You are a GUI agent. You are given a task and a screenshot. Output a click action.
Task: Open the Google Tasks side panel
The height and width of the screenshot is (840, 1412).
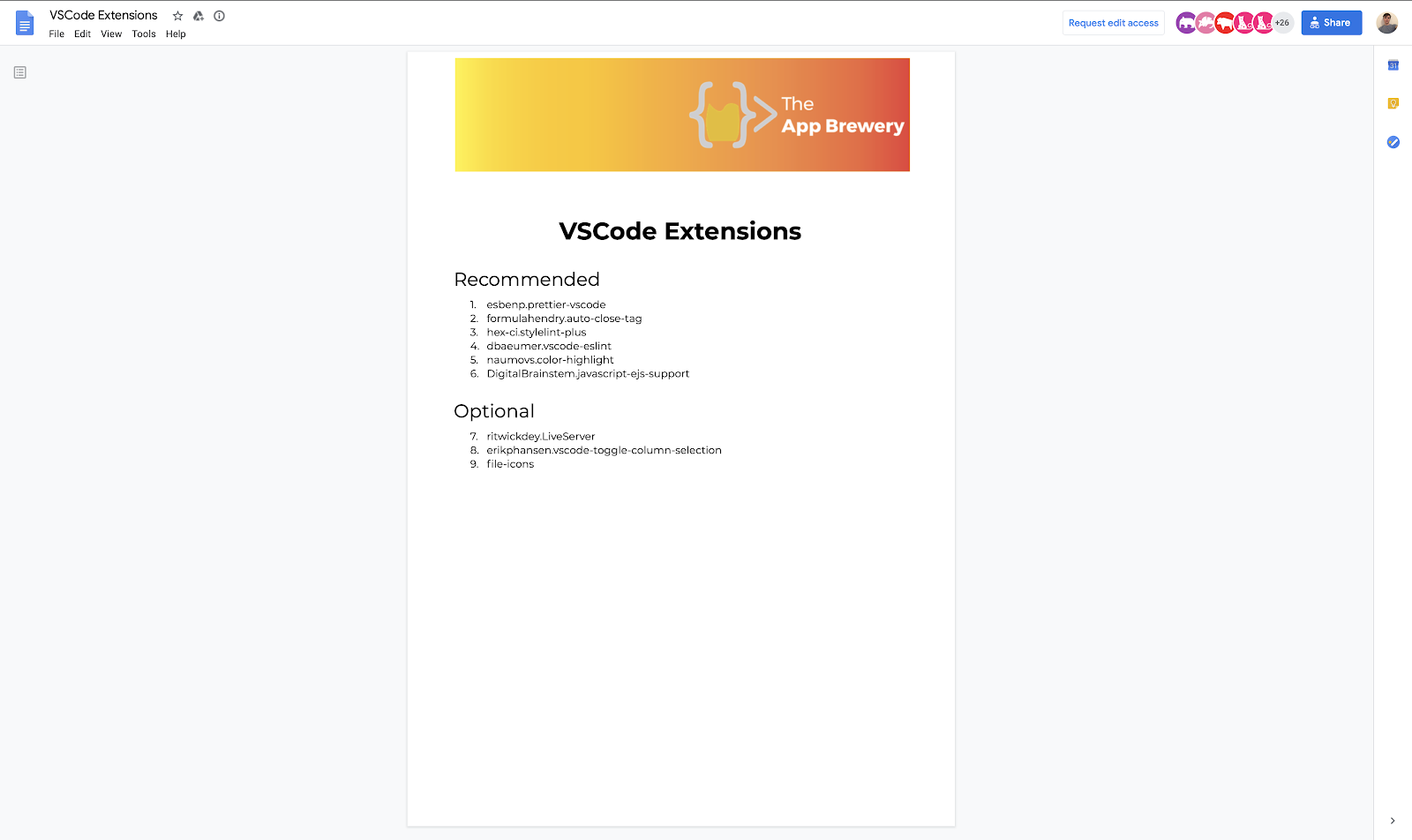click(1393, 142)
